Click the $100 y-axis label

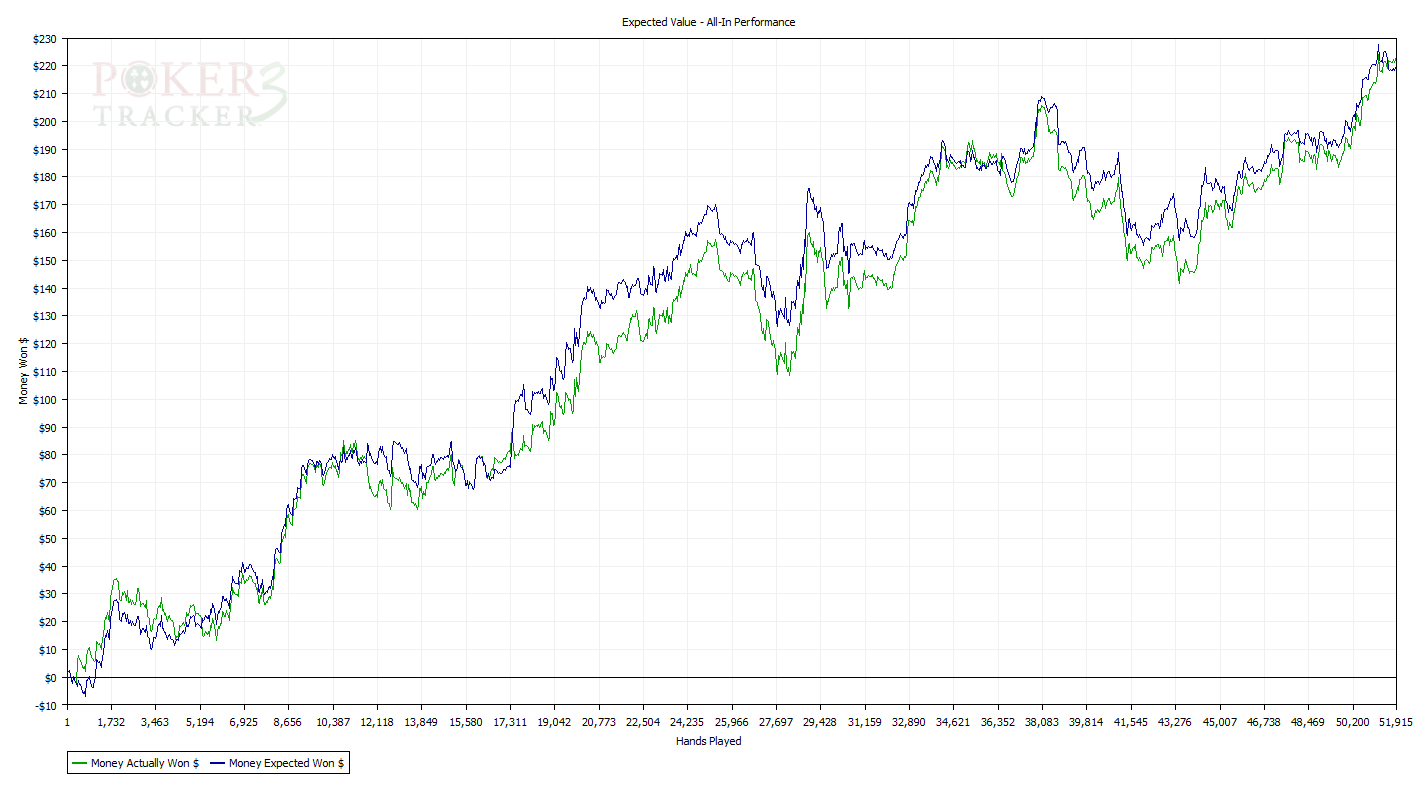pos(45,399)
